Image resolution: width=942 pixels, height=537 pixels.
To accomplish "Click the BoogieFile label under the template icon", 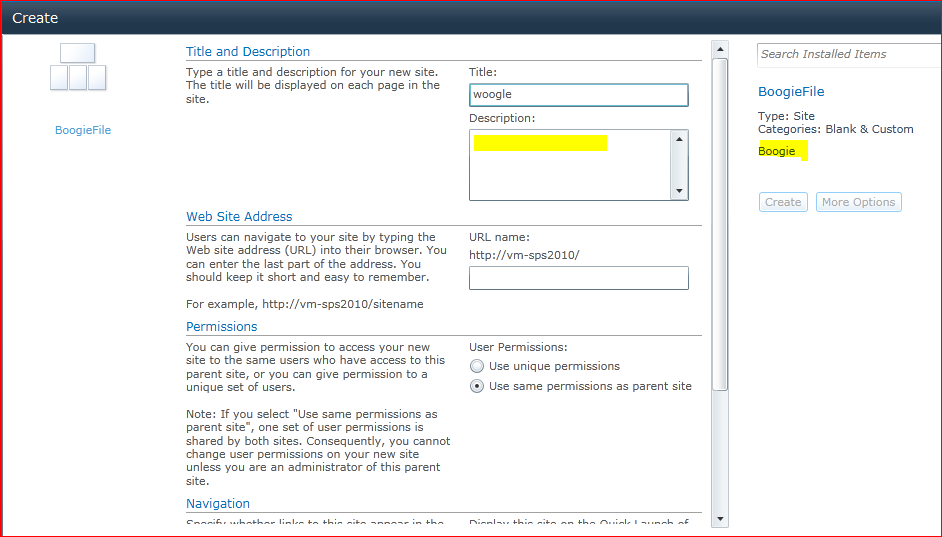I will (x=83, y=130).
